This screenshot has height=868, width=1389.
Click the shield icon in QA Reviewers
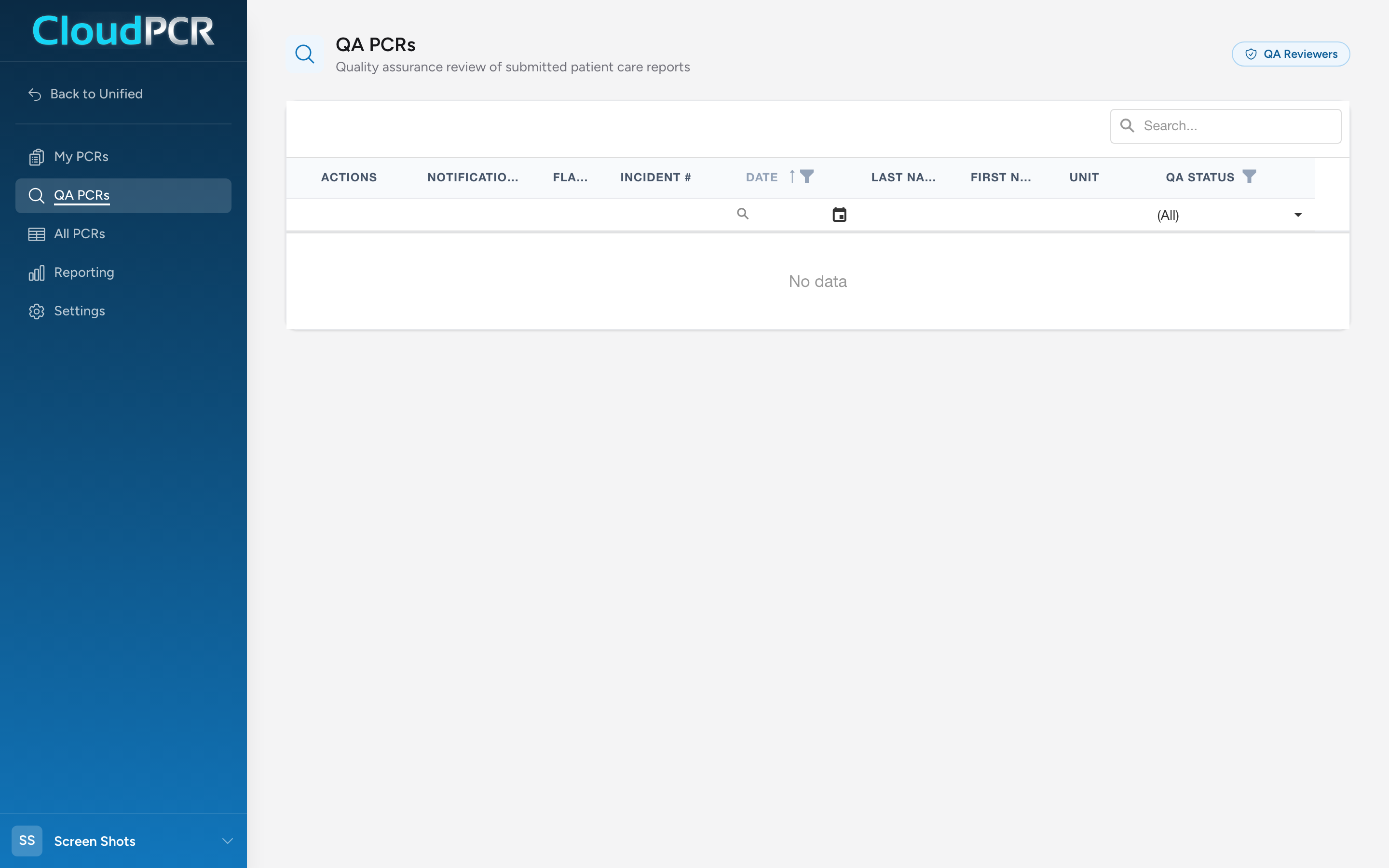[x=1251, y=54]
